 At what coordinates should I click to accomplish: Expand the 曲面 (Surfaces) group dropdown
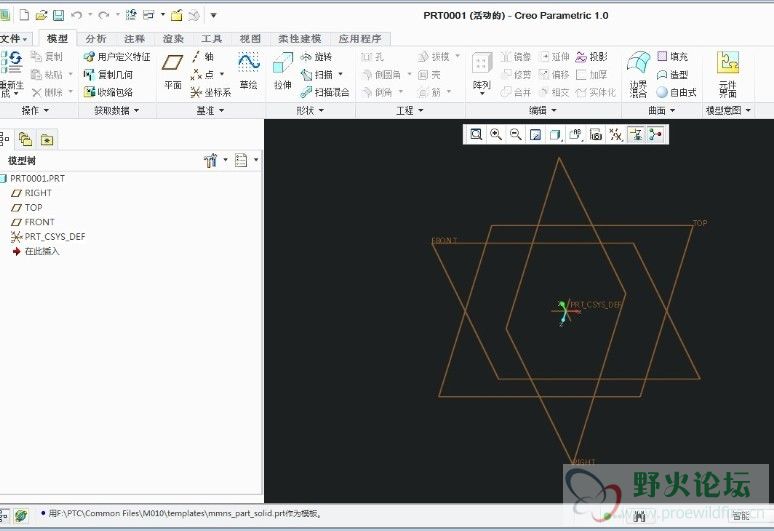[x=662, y=111]
